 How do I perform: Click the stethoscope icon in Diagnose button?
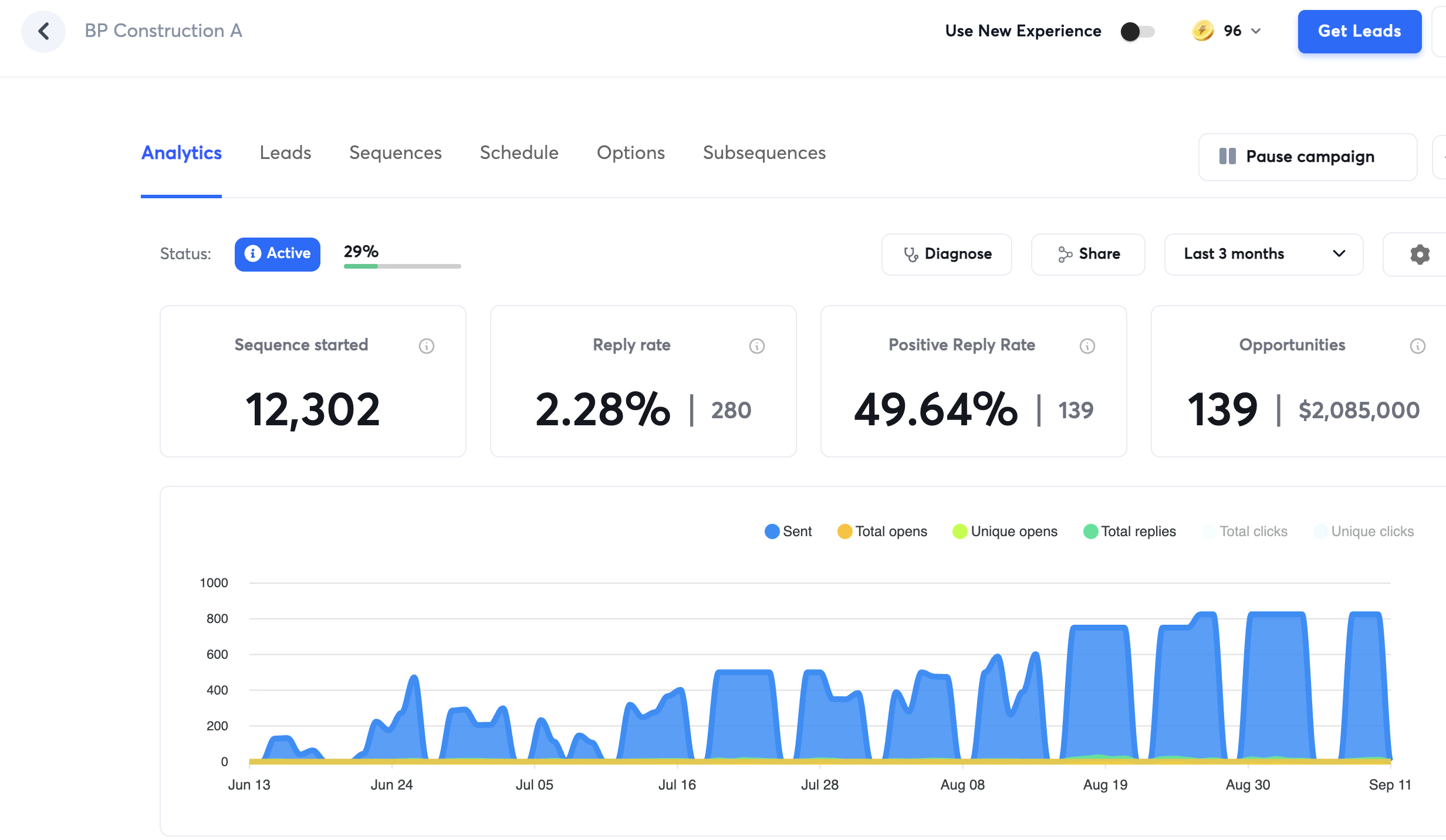(x=911, y=254)
